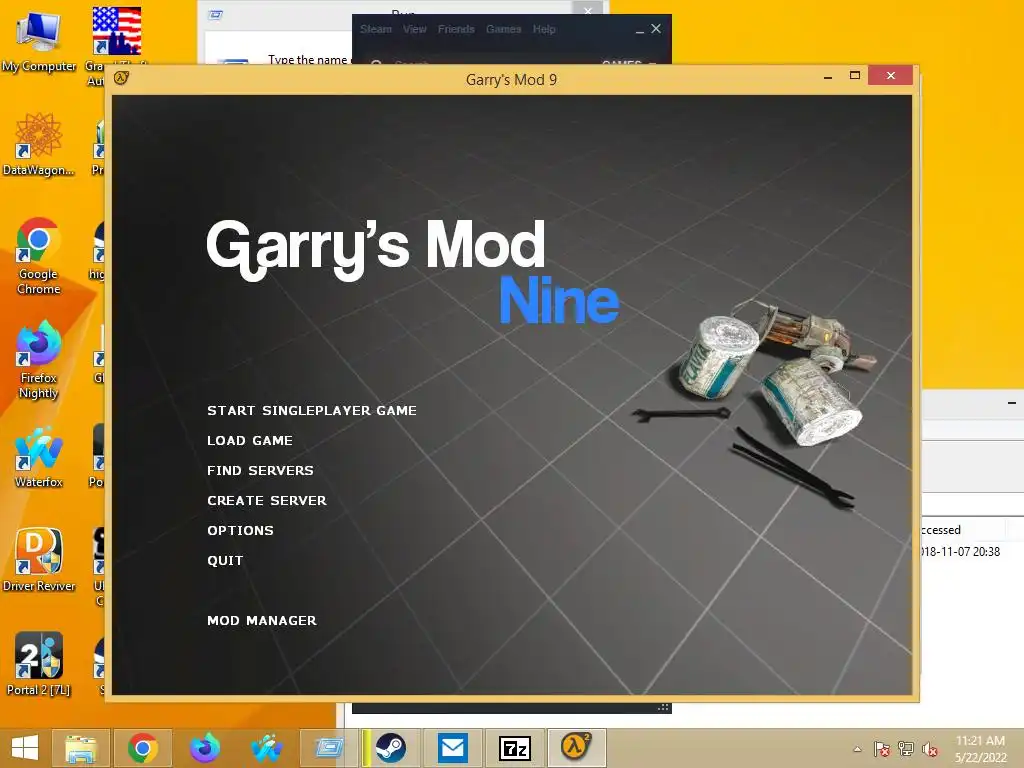Select Create Server option
1024x768 pixels.
(266, 501)
